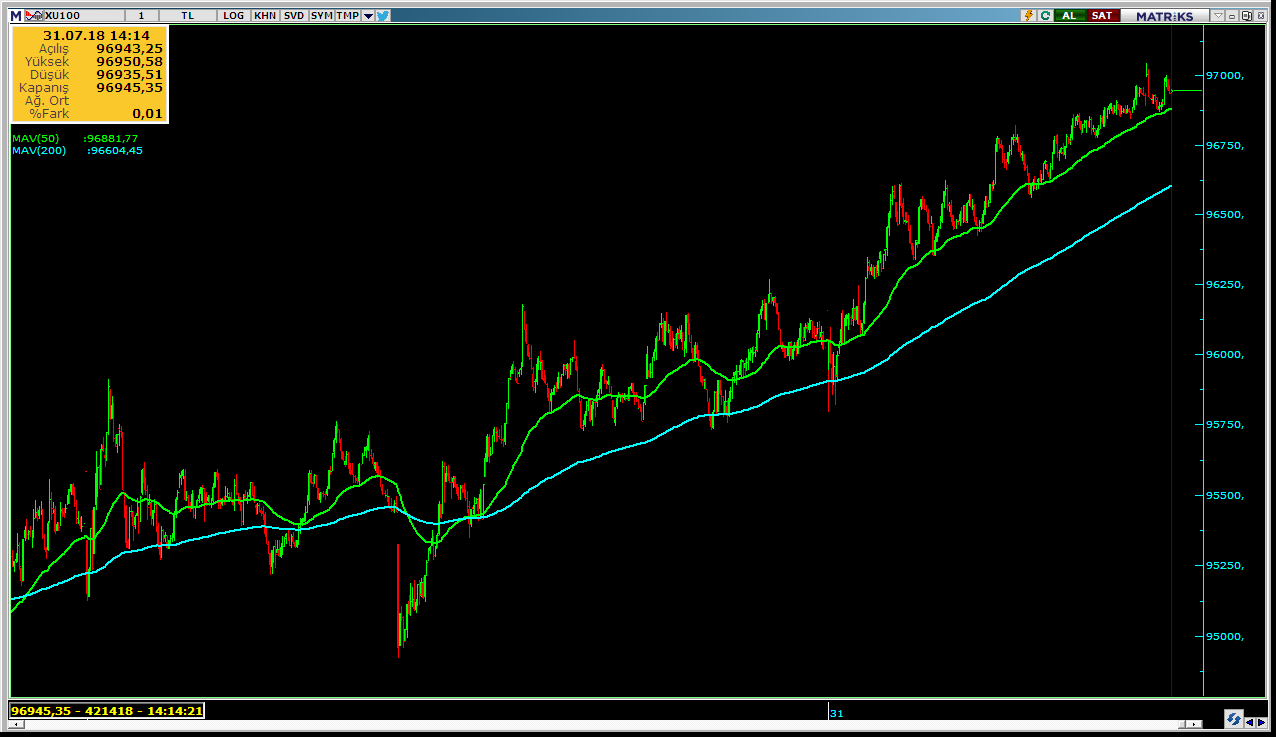
Task: Open the TMP templates button
Action: (x=348, y=15)
